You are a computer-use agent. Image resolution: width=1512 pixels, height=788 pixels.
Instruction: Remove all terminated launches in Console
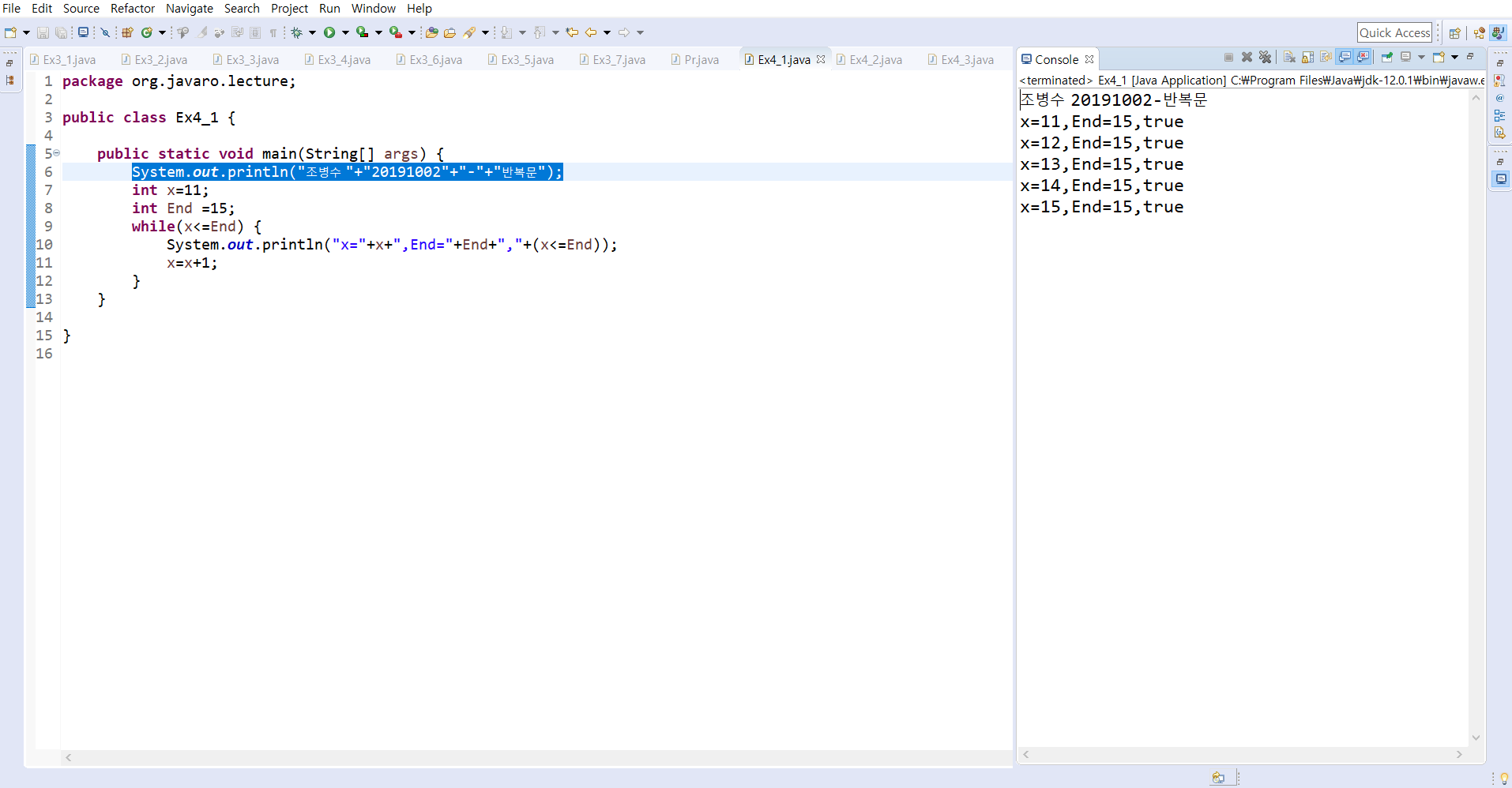click(1265, 57)
